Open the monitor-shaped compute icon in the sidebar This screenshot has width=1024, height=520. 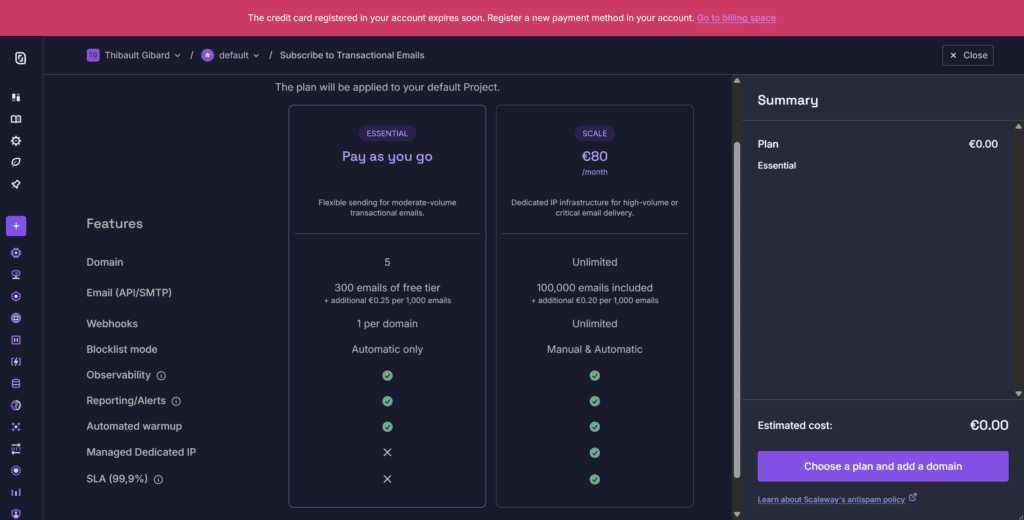pos(16,274)
